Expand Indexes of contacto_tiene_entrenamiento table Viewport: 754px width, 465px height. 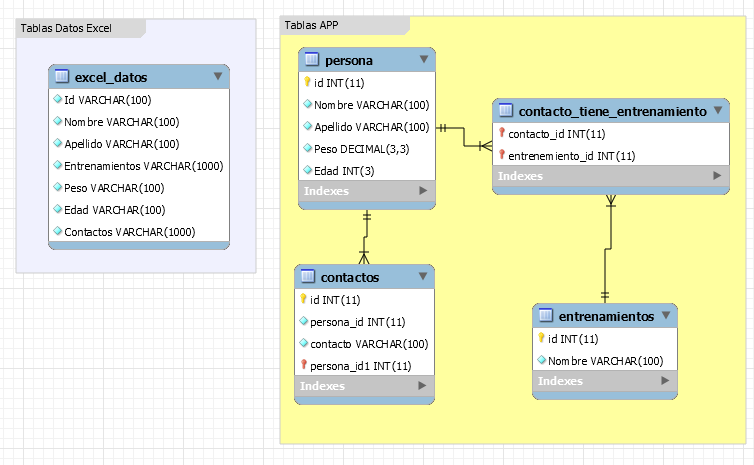click(x=717, y=176)
